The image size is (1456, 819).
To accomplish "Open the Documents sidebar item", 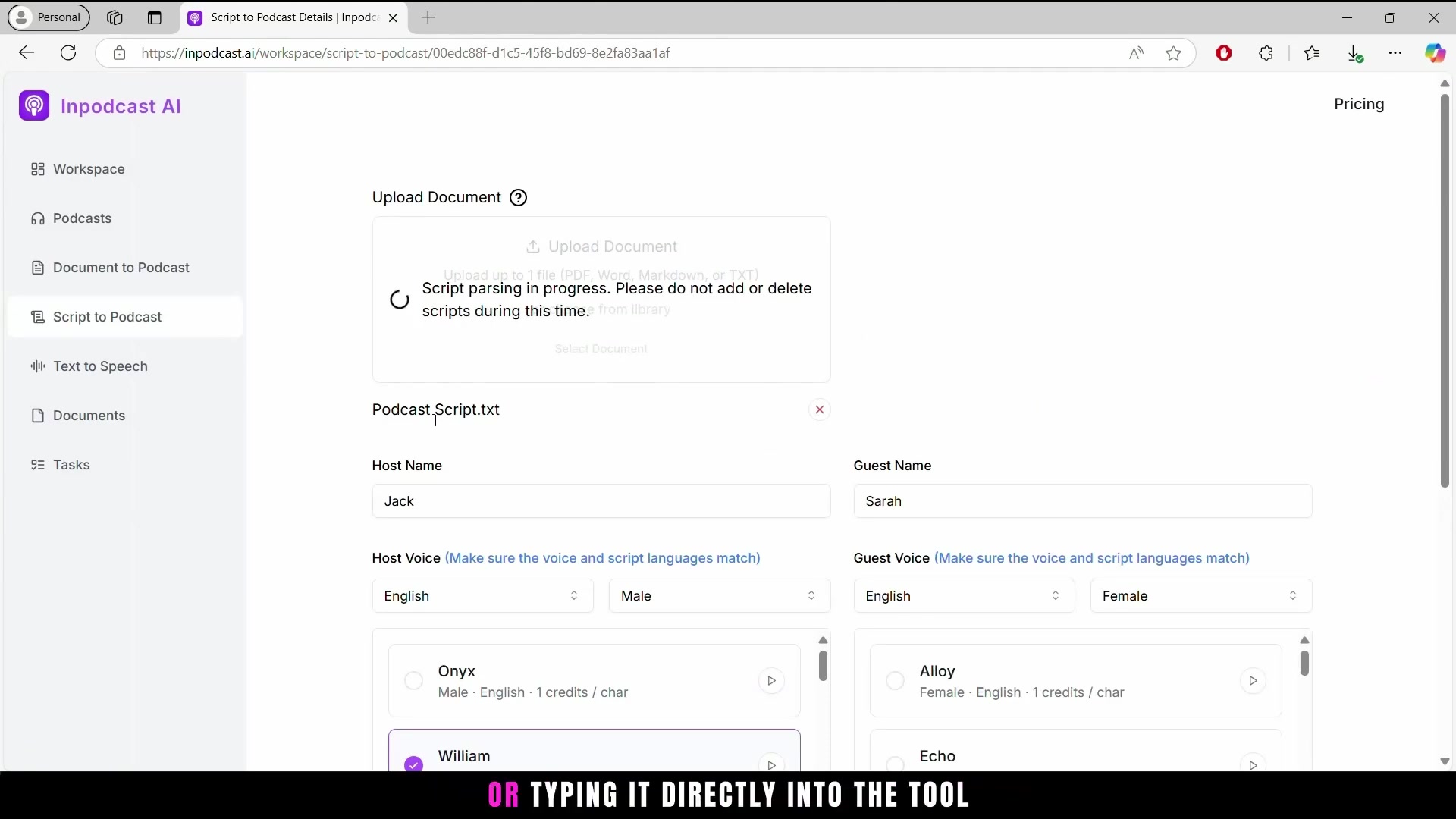I will point(125,416).
